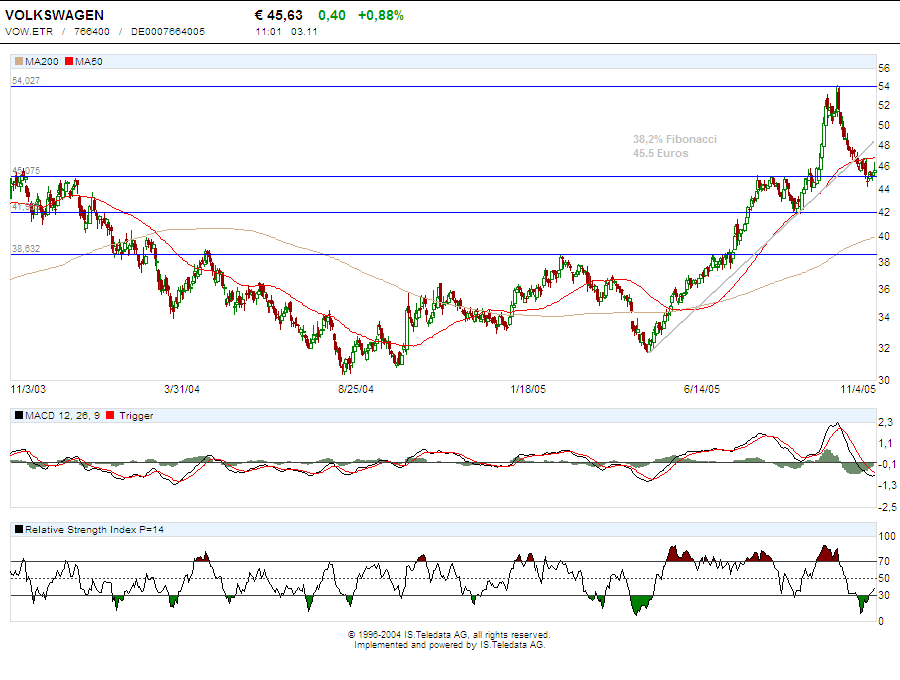
Task: Click the 38,632 support level label
Action: click(x=26, y=248)
